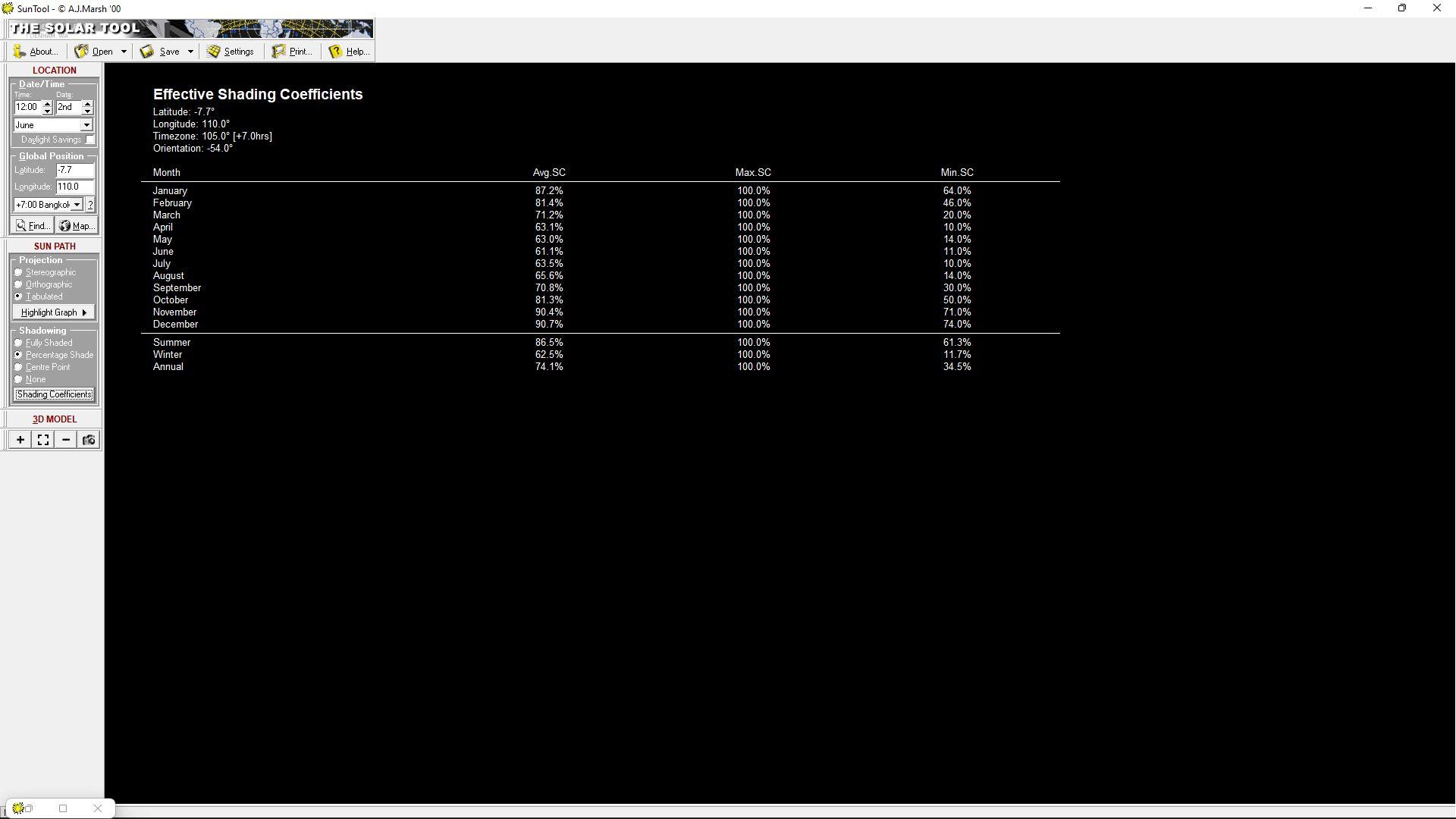This screenshot has height=819, width=1456.
Task: Click the Shading Coefficients button
Action: (54, 394)
